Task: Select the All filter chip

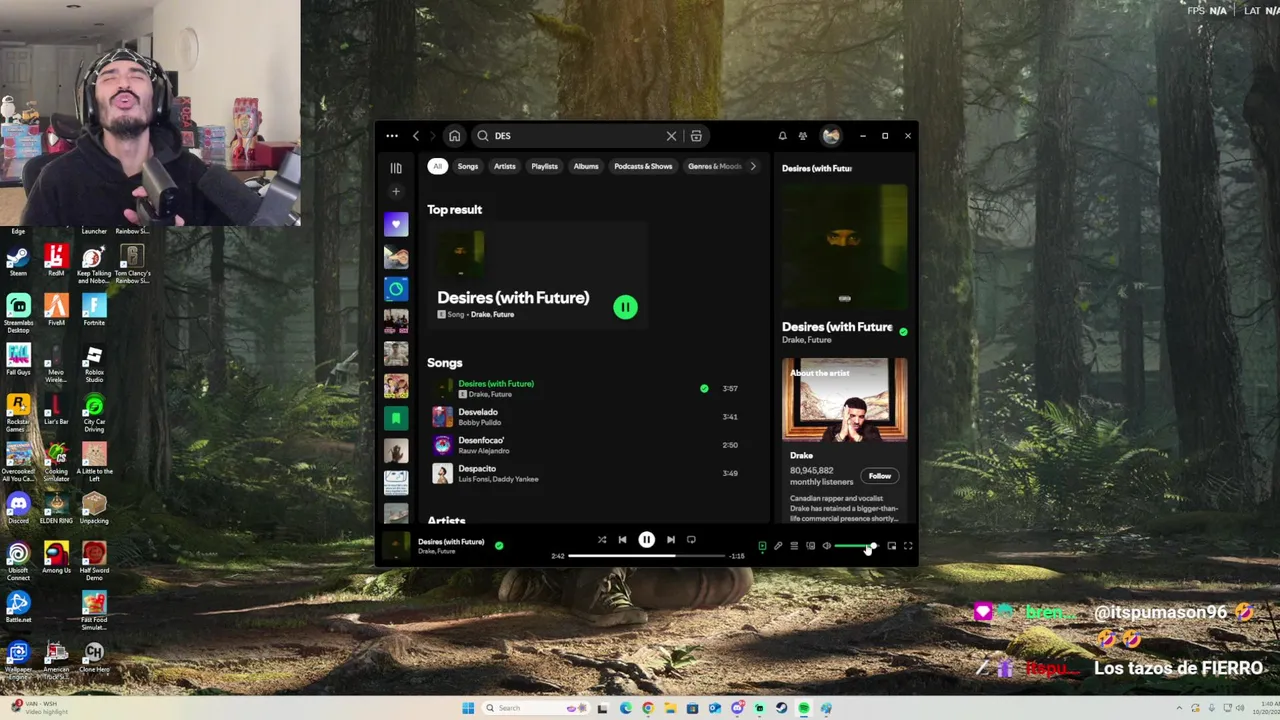Action: pos(437,166)
